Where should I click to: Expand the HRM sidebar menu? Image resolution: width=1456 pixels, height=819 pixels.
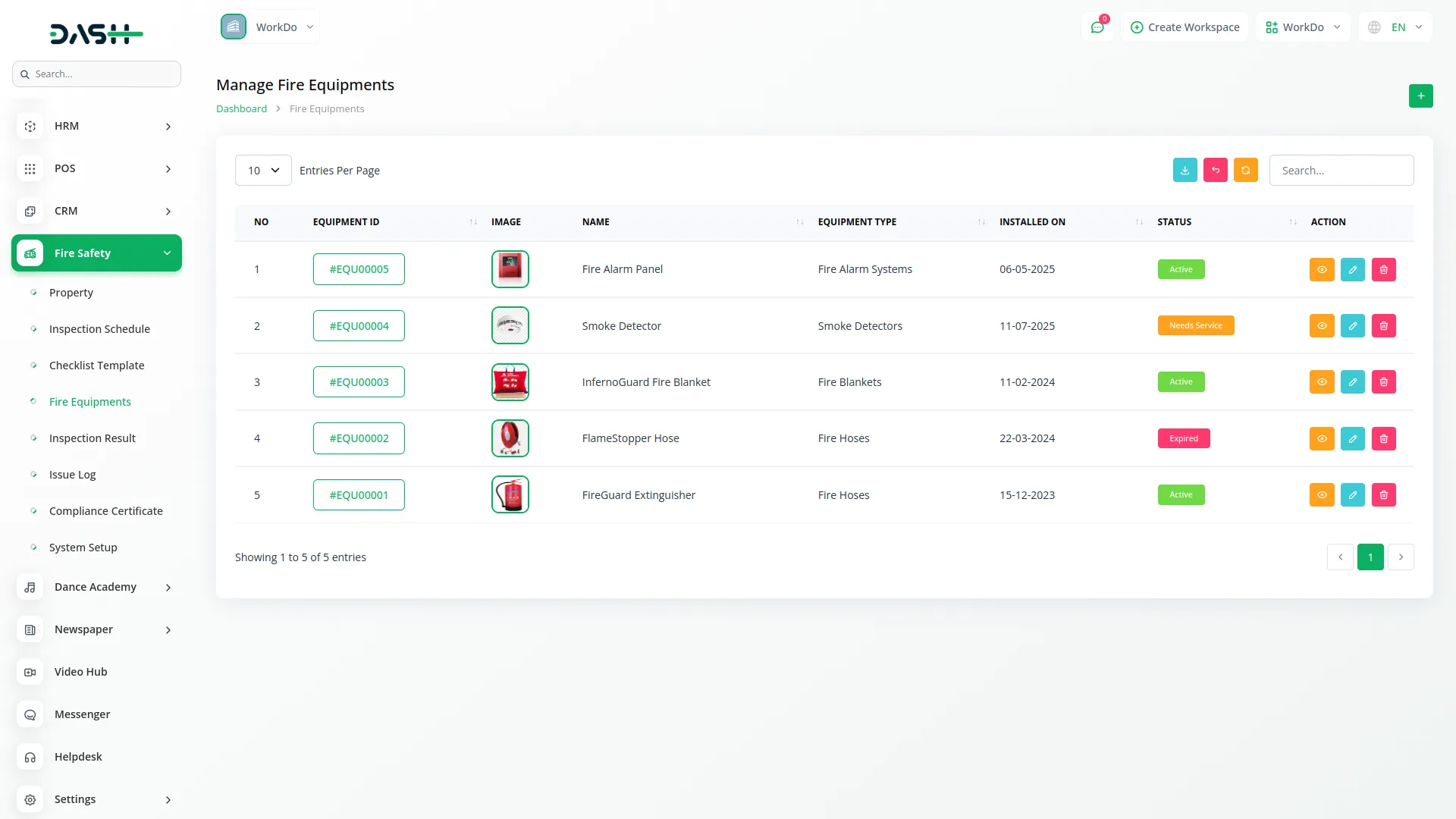click(96, 127)
